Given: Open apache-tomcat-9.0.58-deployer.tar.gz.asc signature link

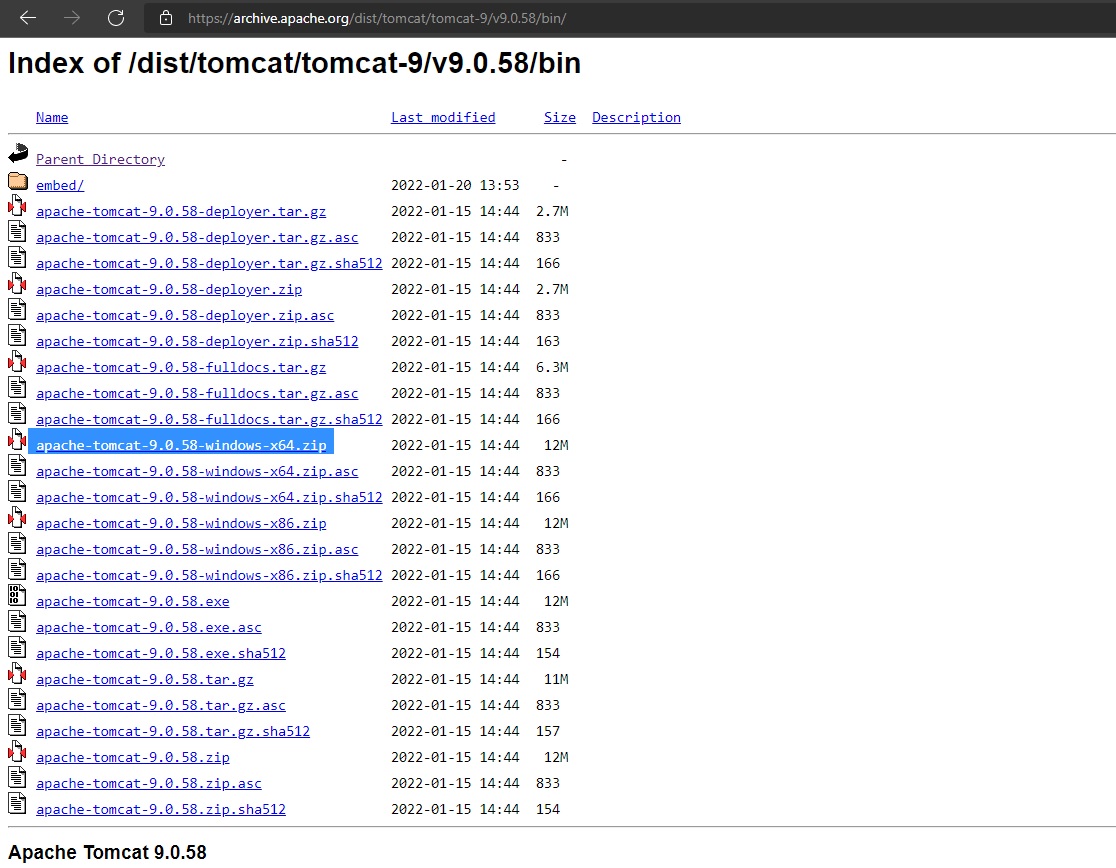Looking at the screenshot, I should (197, 237).
